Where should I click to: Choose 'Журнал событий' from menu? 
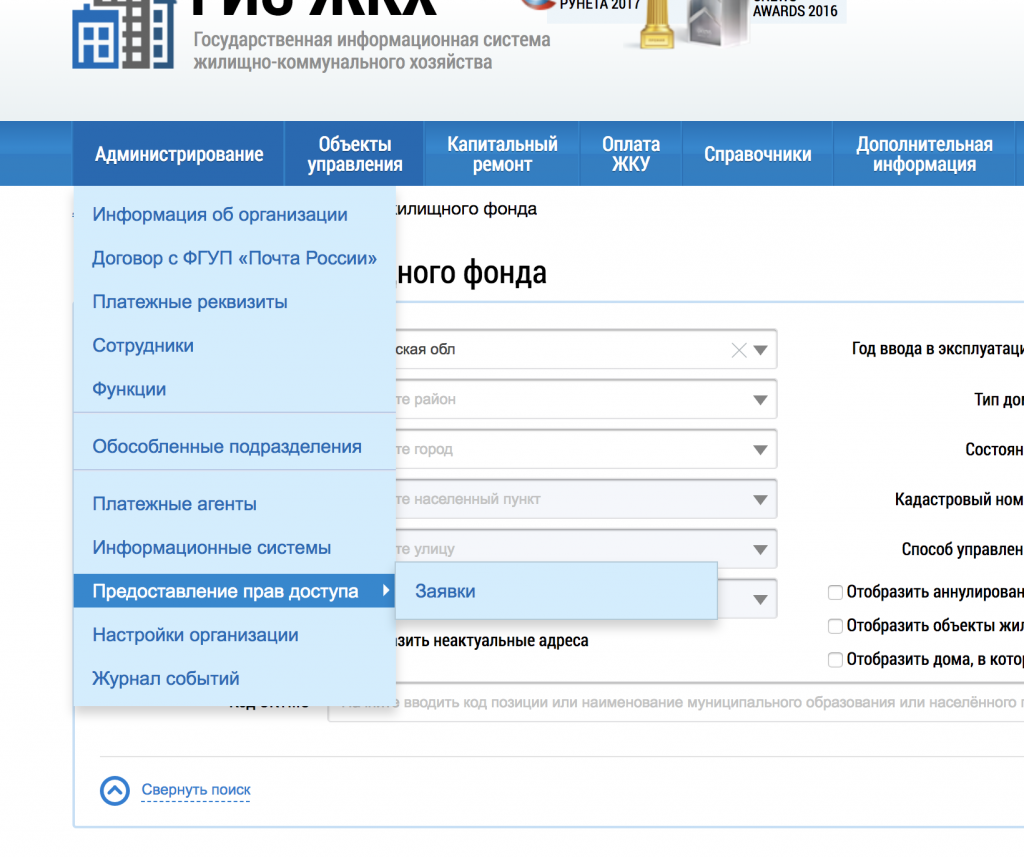pyautogui.click(x=166, y=679)
